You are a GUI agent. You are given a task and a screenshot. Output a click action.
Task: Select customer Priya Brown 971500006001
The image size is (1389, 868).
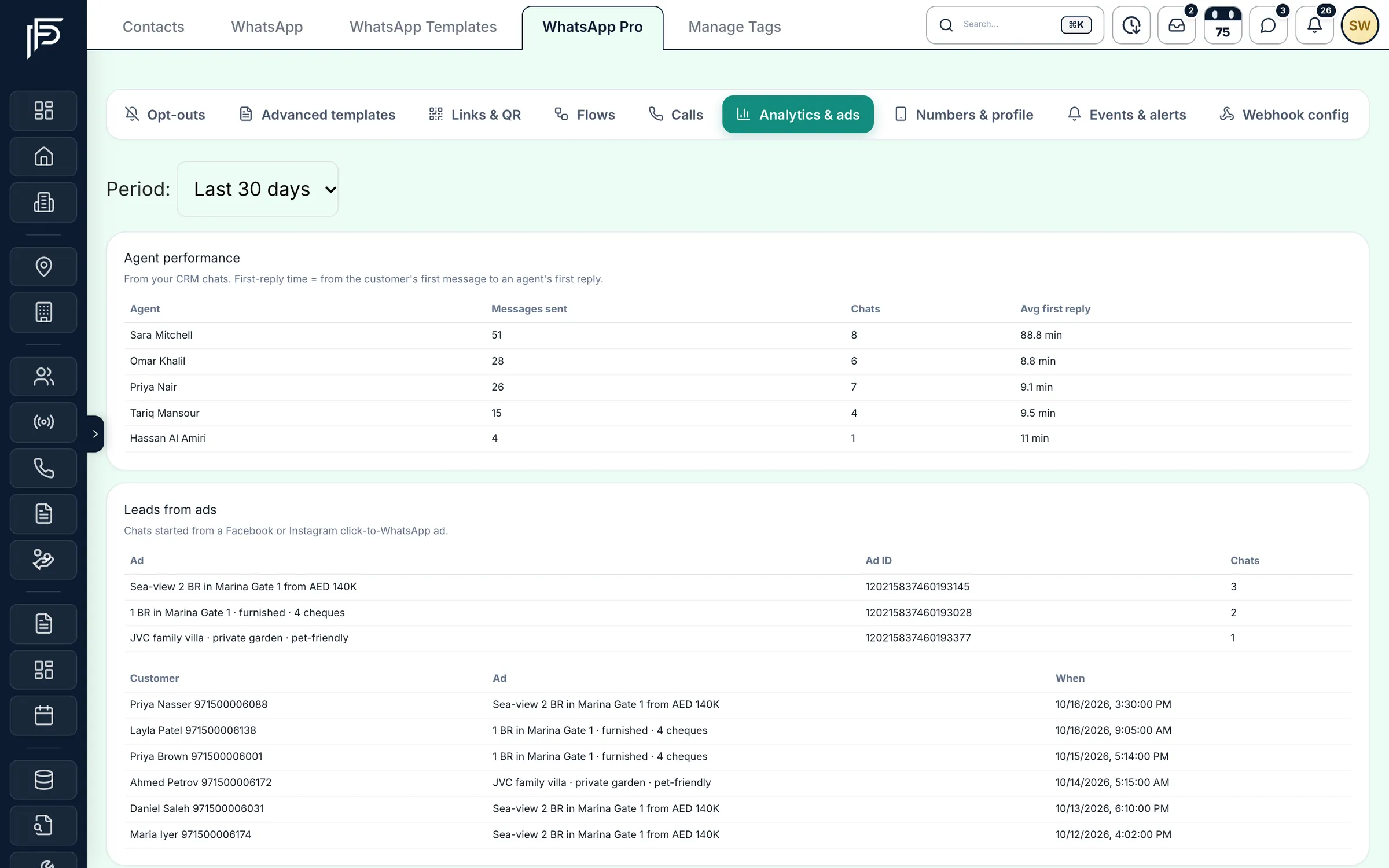pyautogui.click(x=196, y=757)
